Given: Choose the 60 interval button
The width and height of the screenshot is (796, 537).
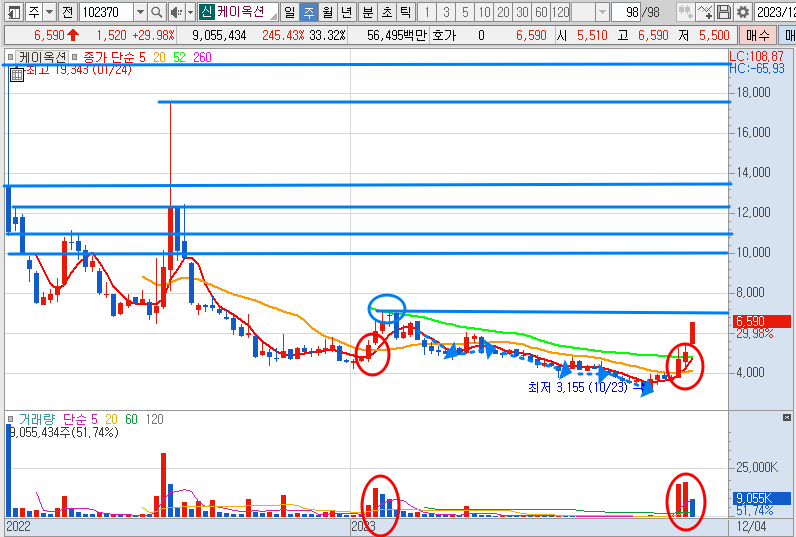Looking at the screenshot, I should point(541,12).
